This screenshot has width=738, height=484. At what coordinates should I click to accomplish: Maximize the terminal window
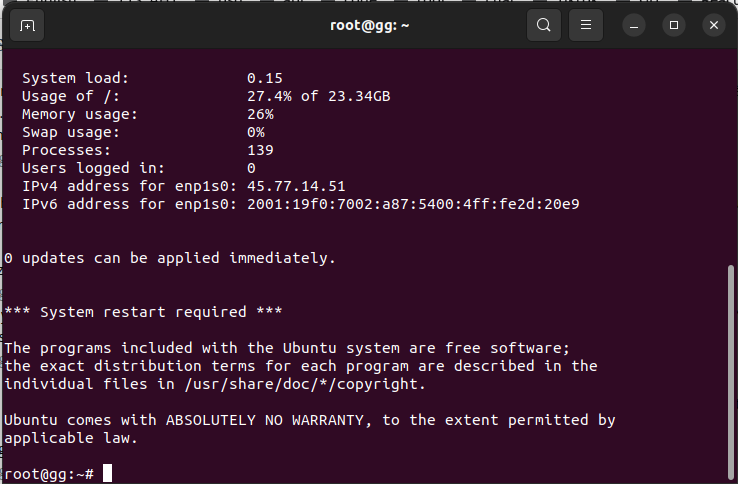[x=674, y=25]
